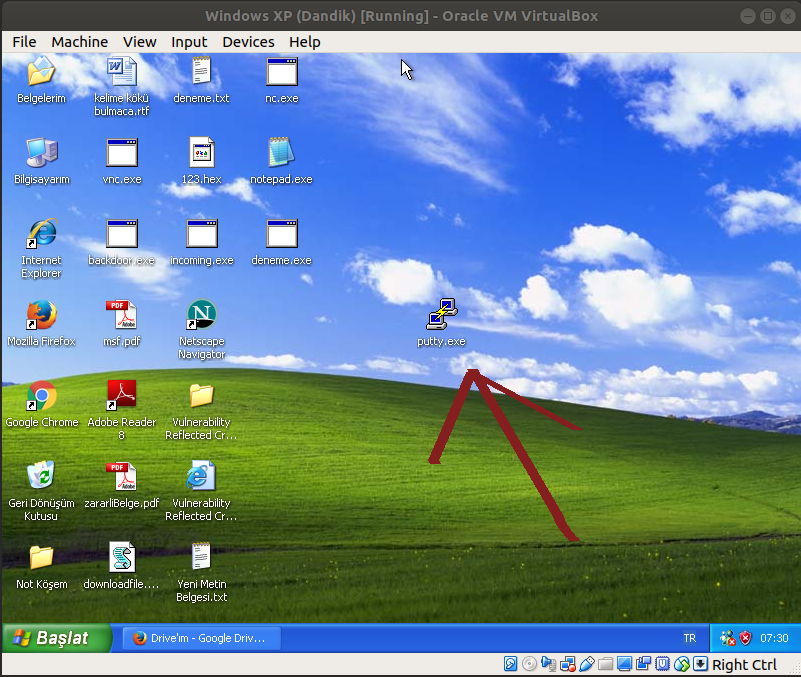Click the 07:30 taskbar clock

tap(774, 638)
